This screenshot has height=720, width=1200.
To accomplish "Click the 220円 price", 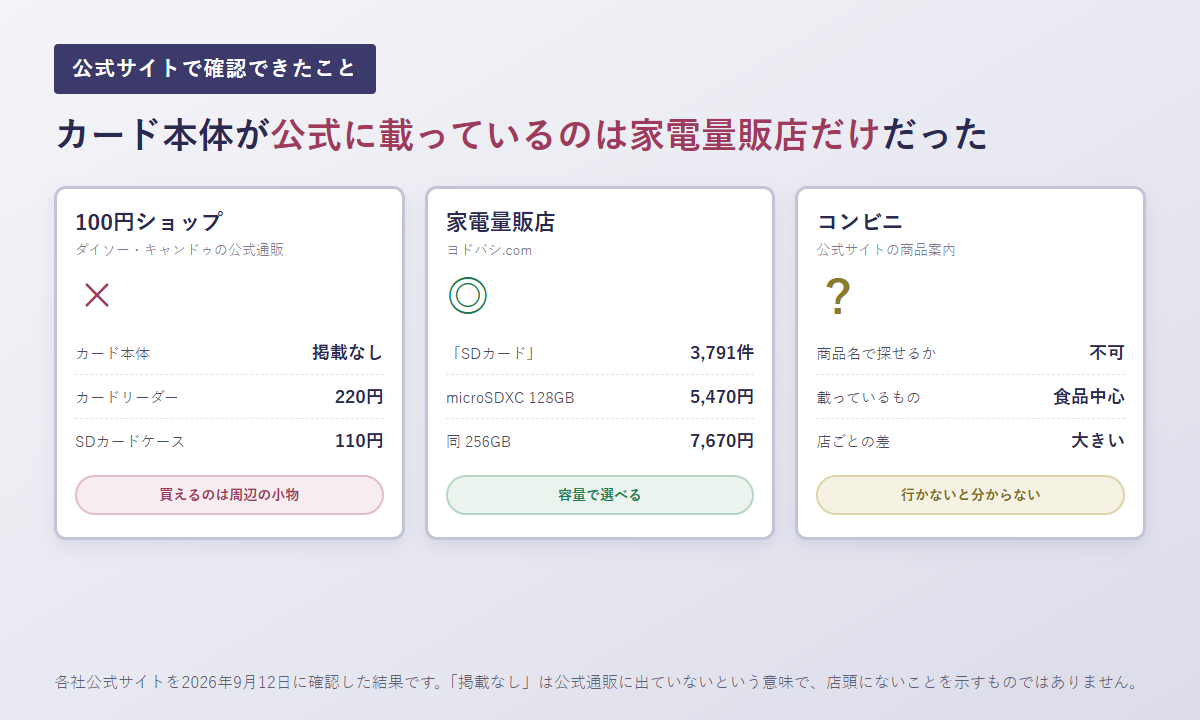I will pyautogui.click(x=359, y=396).
